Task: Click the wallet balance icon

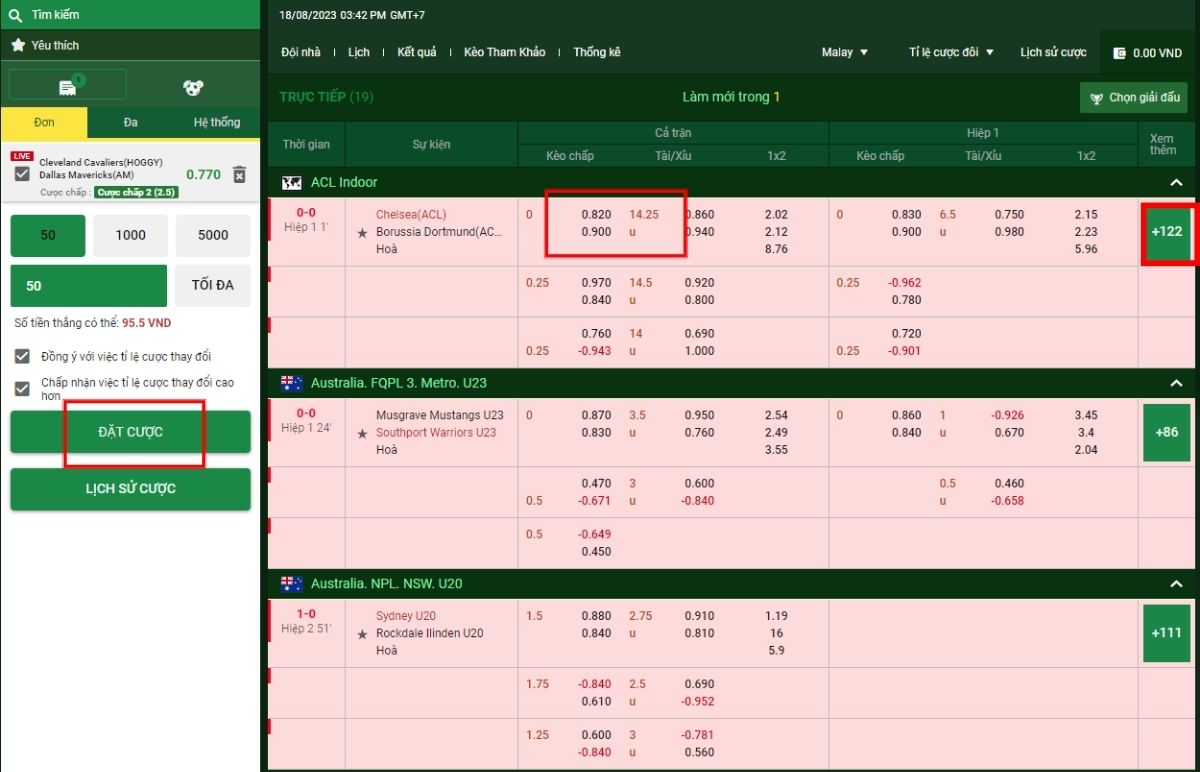Action: point(1119,53)
